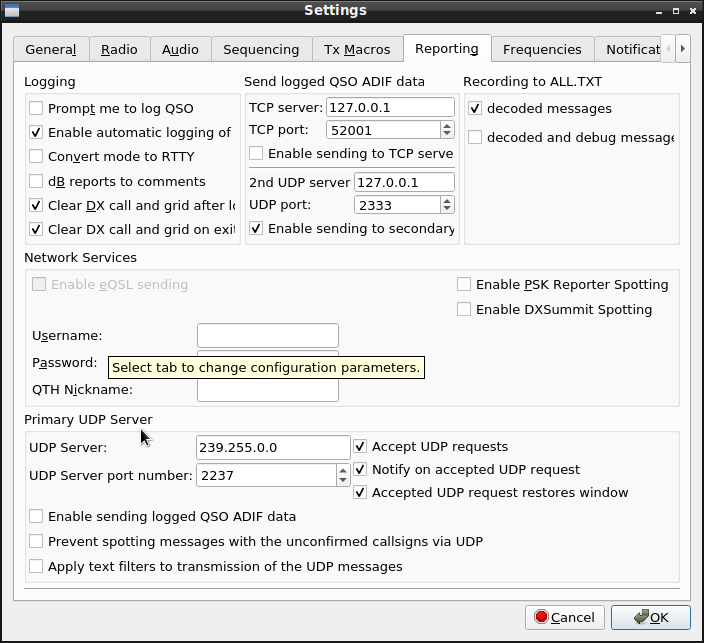Click the 2nd UDP server address field
The image size is (704, 643).
click(x=404, y=182)
